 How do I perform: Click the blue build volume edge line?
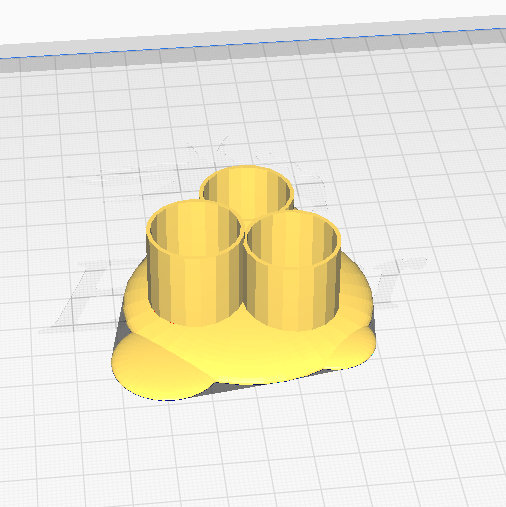pos(253,43)
